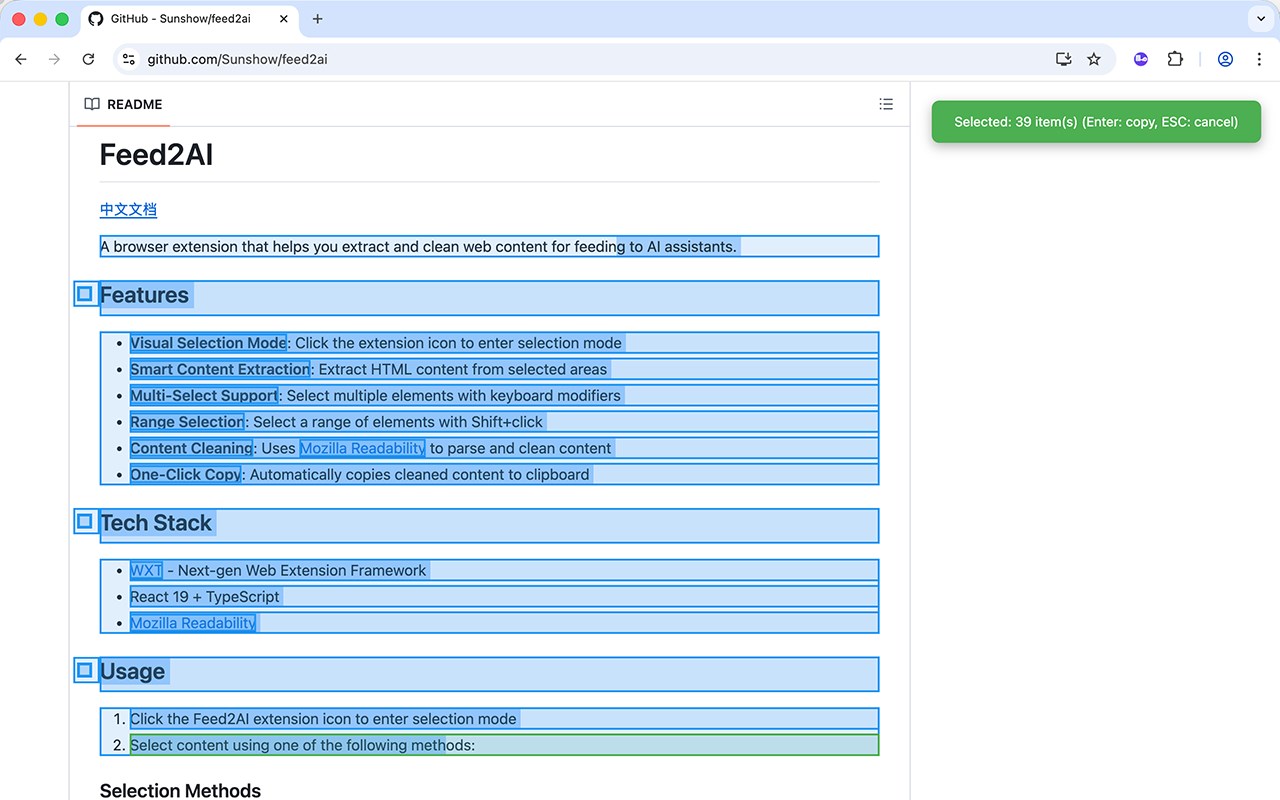The image size is (1280, 800).
Task: Click the Usage heading anchor icon
Action: pos(85,670)
